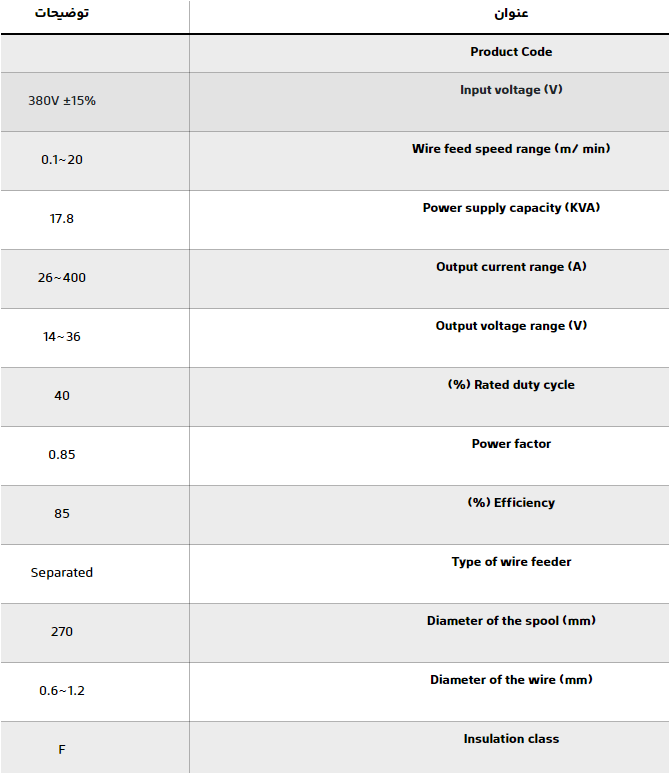Select the 17.8 value cell
The width and height of the screenshot is (670, 774).
[x=62, y=219]
